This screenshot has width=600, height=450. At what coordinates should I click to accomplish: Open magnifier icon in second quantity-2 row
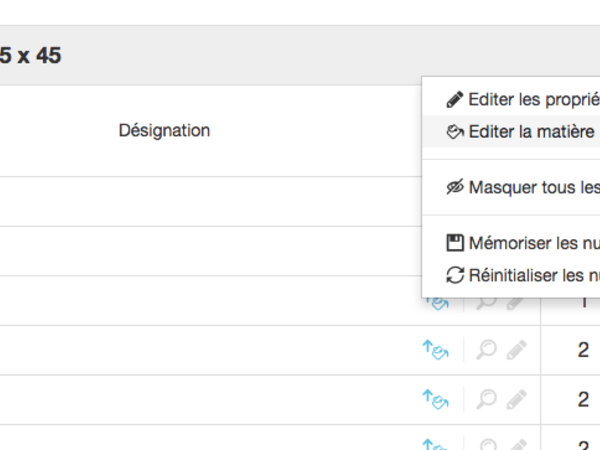click(x=487, y=400)
